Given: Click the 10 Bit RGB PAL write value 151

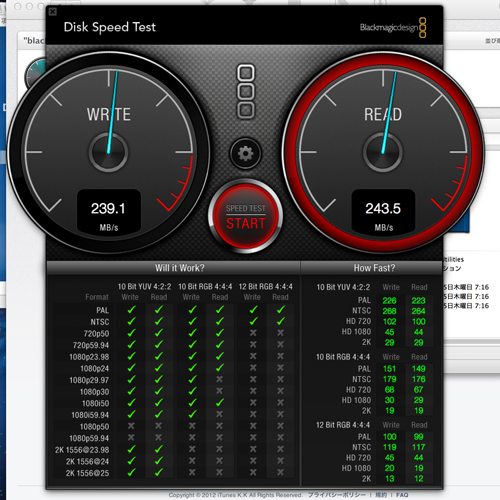Looking at the screenshot, I should coord(389,369).
